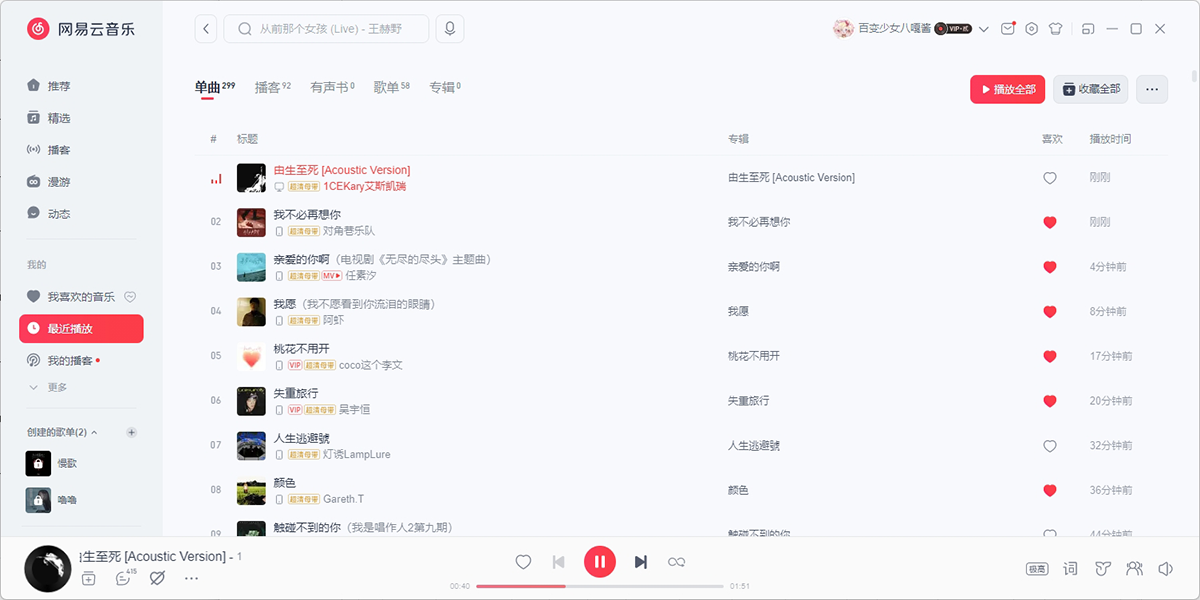Screen dimensions: 1200x600
Task: Switch to mini player mode
Action: pyautogui.click(x=1088, y=29)
